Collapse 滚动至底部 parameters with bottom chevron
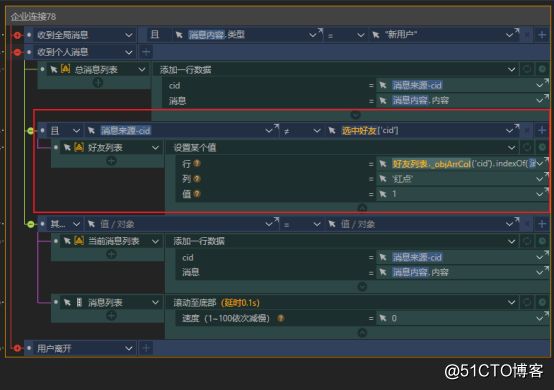 (x=362, y=332)
